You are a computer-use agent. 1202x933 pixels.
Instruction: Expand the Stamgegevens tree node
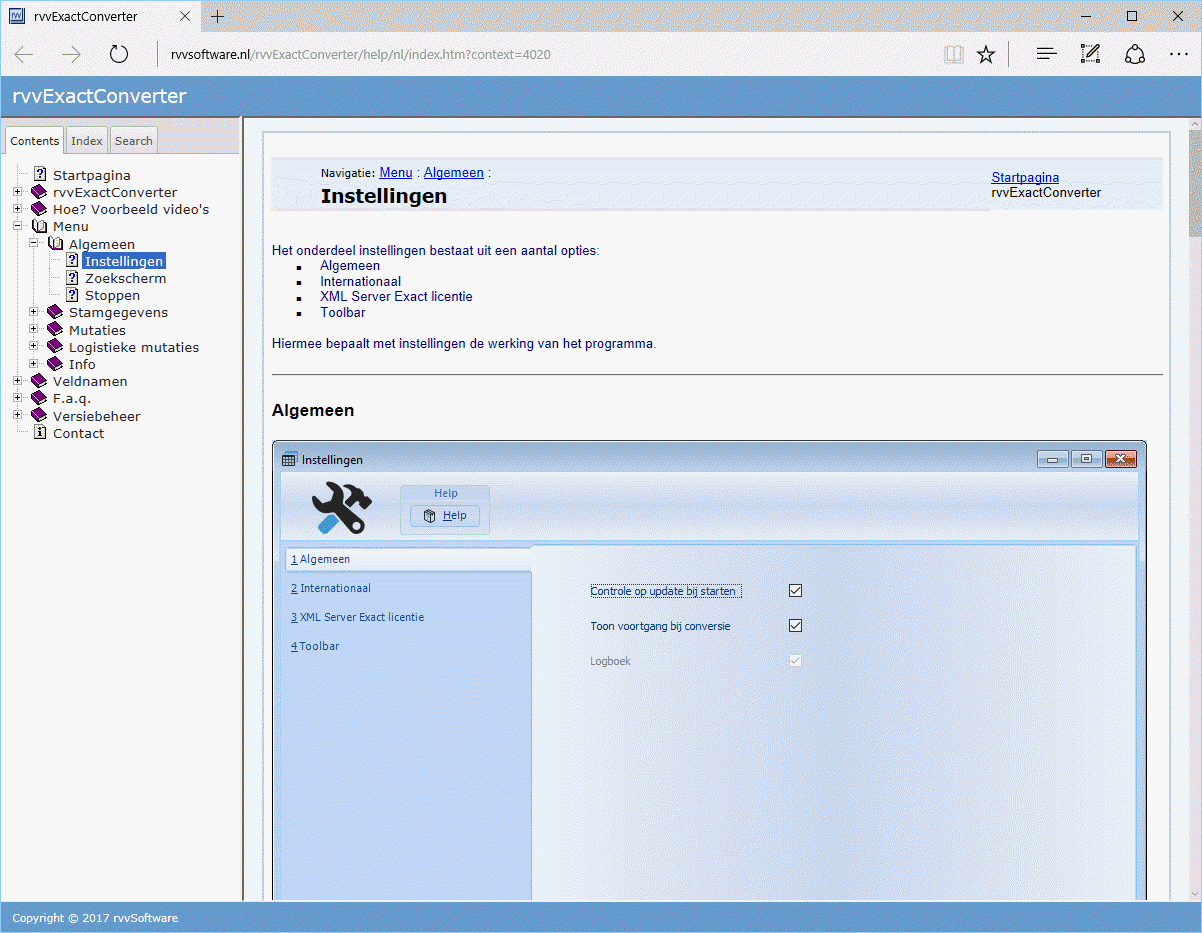tap(33, 312)
